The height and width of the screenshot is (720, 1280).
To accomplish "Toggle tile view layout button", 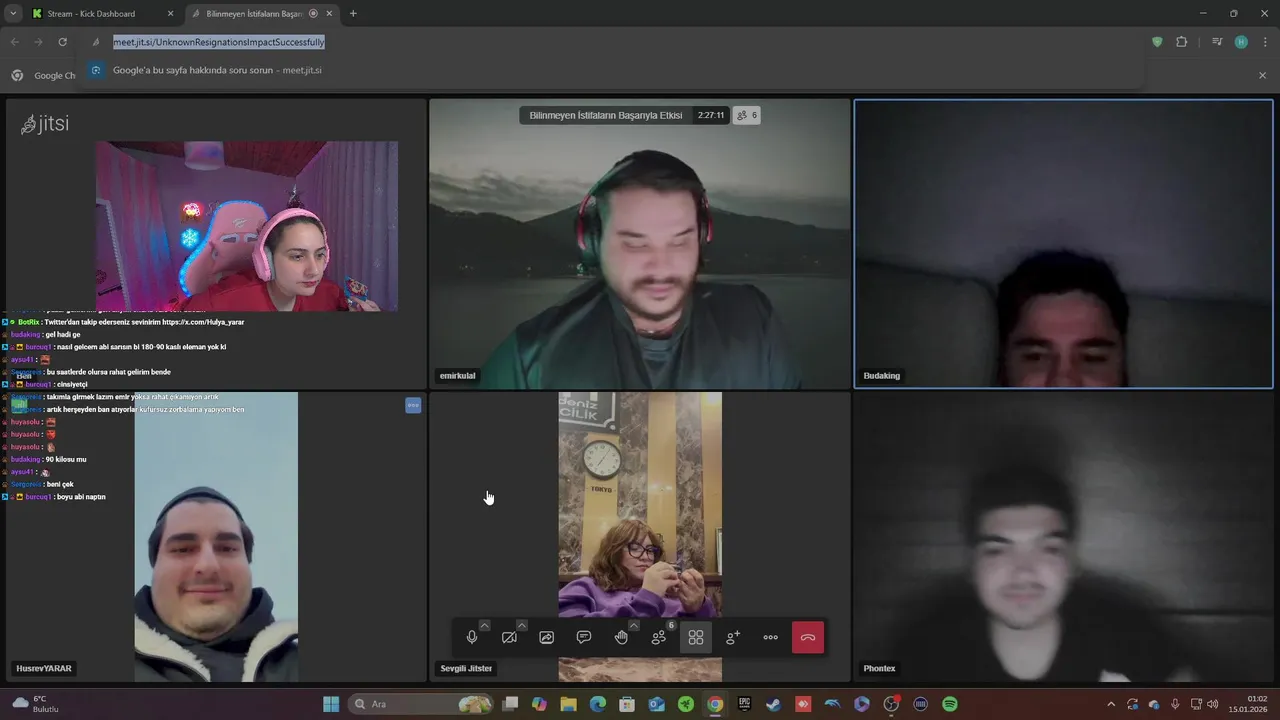I will [696, 638].
